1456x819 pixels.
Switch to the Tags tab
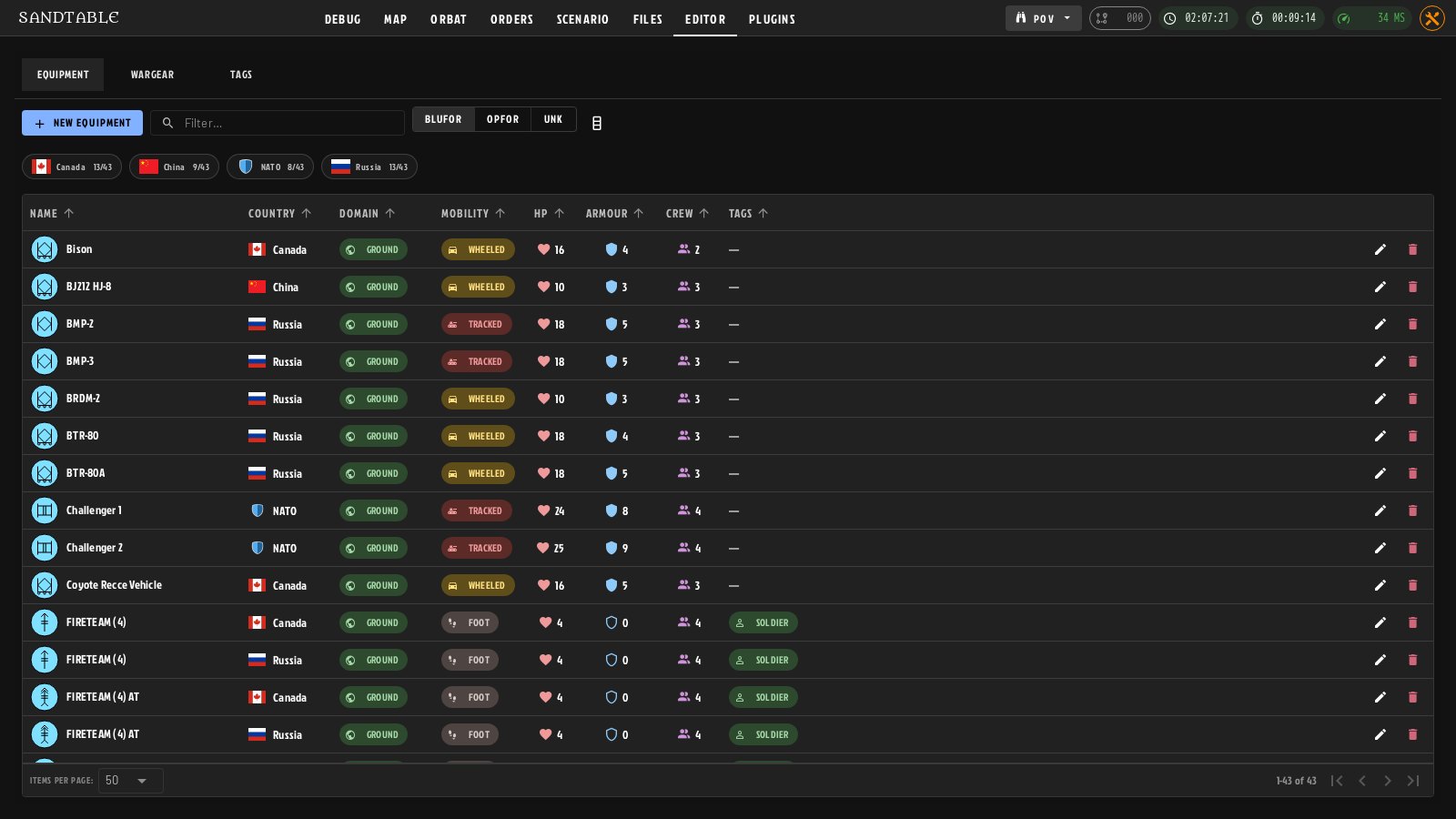(x=241, y=75)
